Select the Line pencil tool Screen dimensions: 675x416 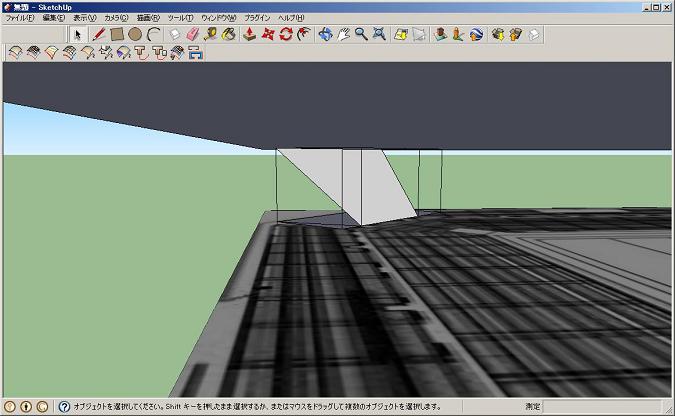point(99,35)
